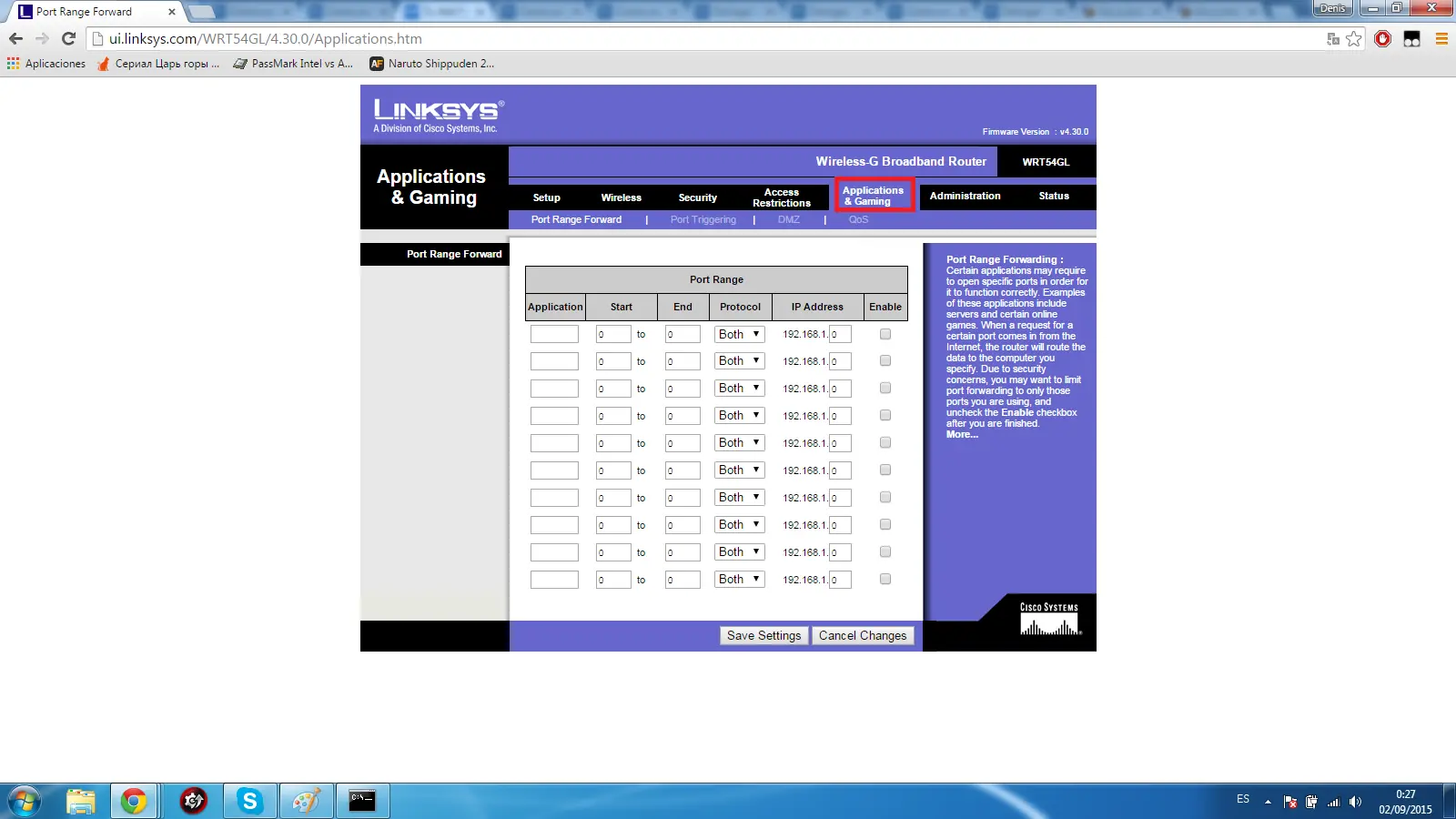
Task: Click the browser forward arrow
Action: pos(42,39)
